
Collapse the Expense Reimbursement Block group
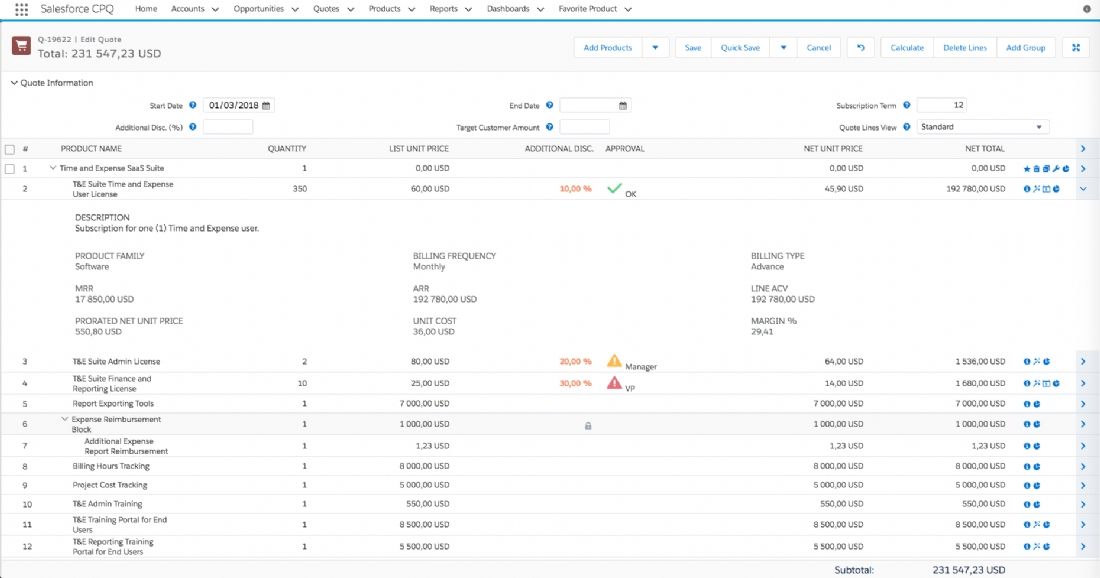65,419
